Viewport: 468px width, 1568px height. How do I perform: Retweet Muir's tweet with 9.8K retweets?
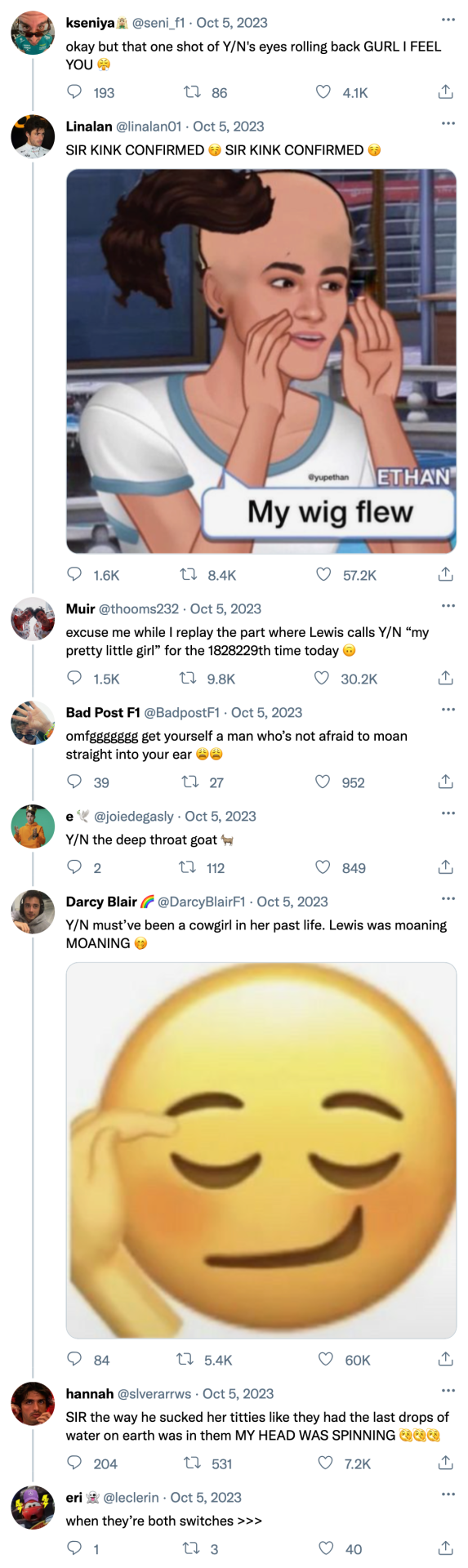click(188, 678)
